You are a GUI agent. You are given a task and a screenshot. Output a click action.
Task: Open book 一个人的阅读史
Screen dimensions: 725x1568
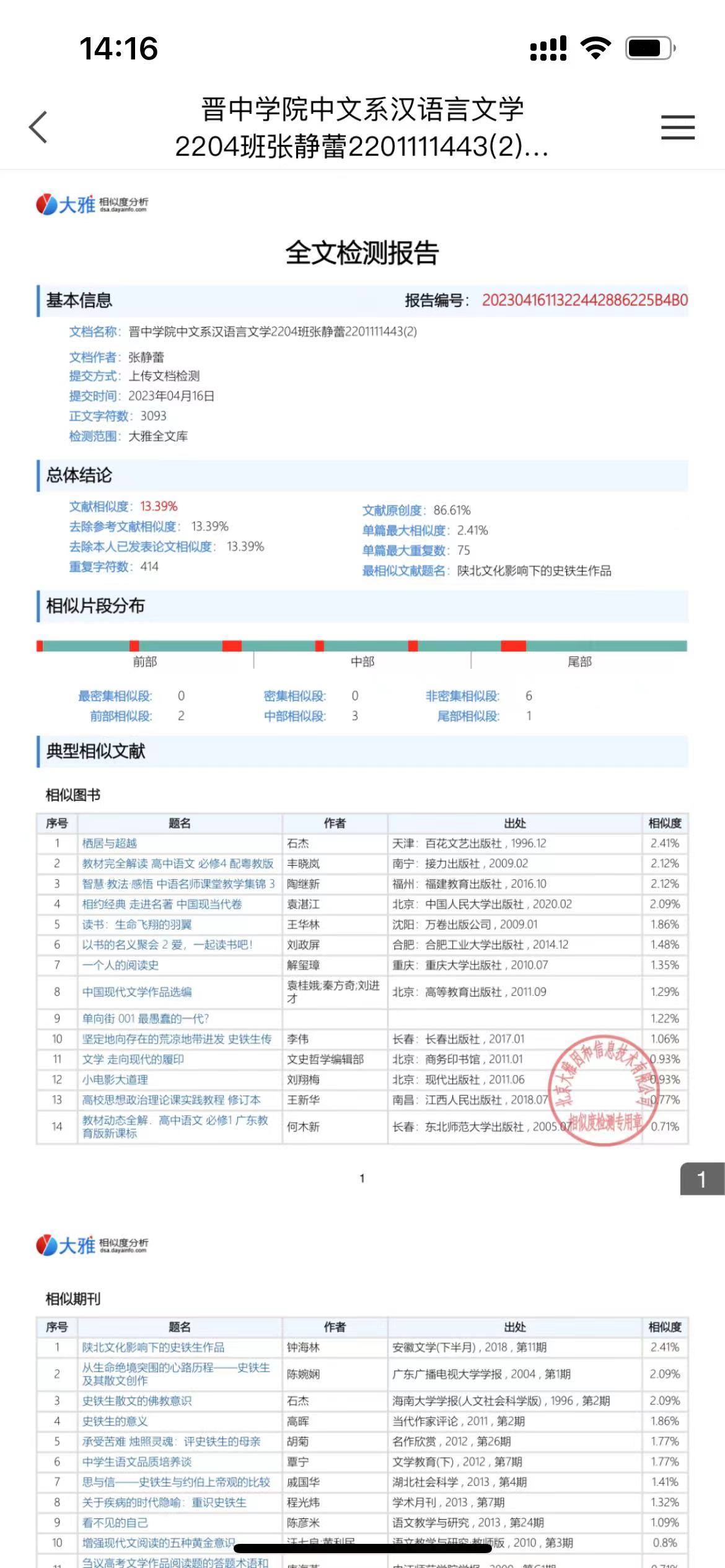pyautogui.click(x=120, y=965)
